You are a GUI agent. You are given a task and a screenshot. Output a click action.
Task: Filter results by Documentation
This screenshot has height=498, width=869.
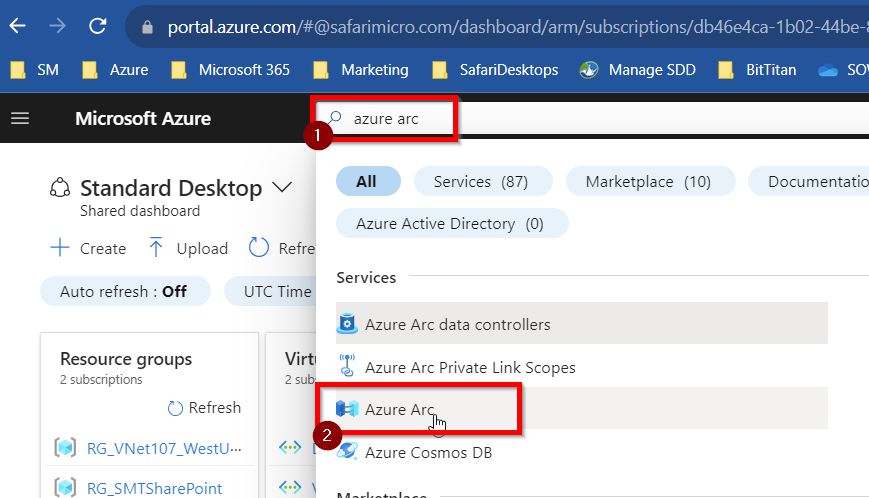pyautogui.click(x=809, y=181)
